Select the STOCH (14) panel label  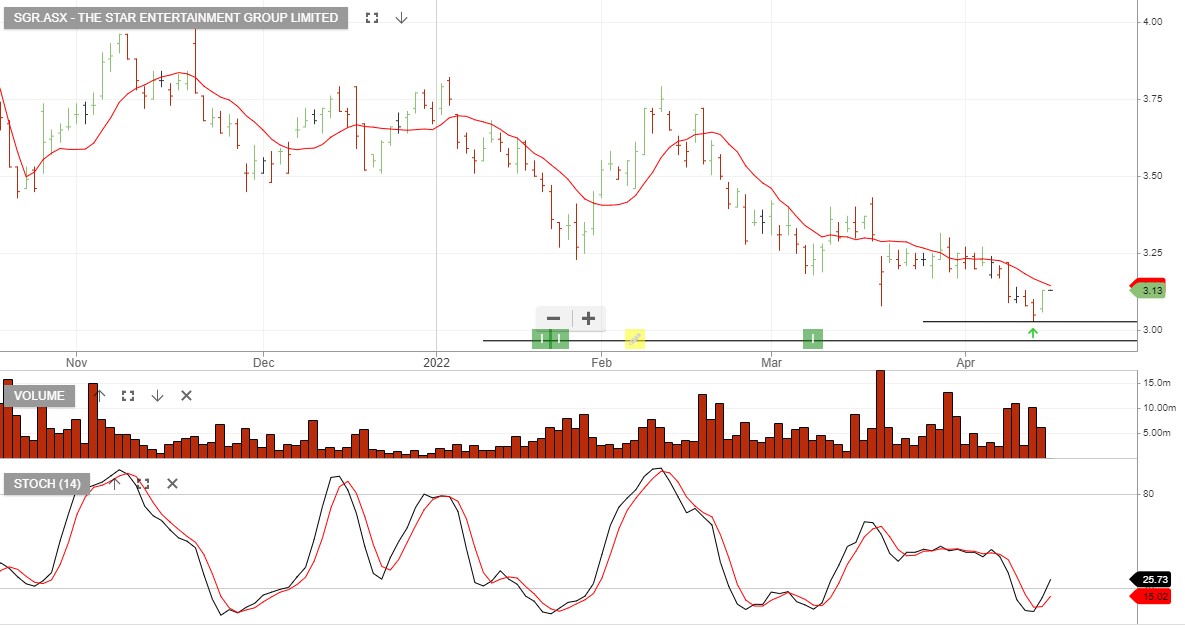[x=45, y=484]
